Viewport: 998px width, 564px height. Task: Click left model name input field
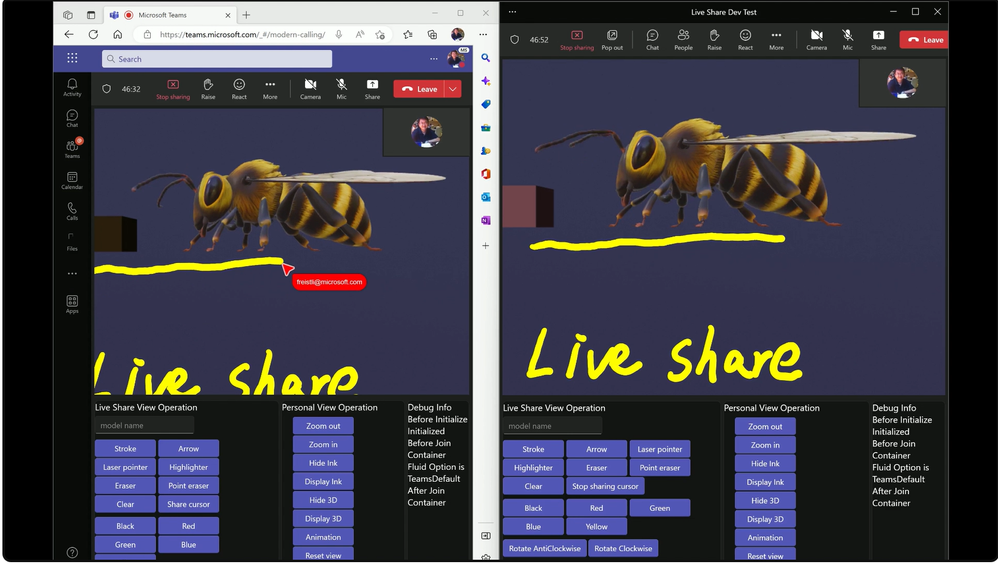[x=144, y=425]
